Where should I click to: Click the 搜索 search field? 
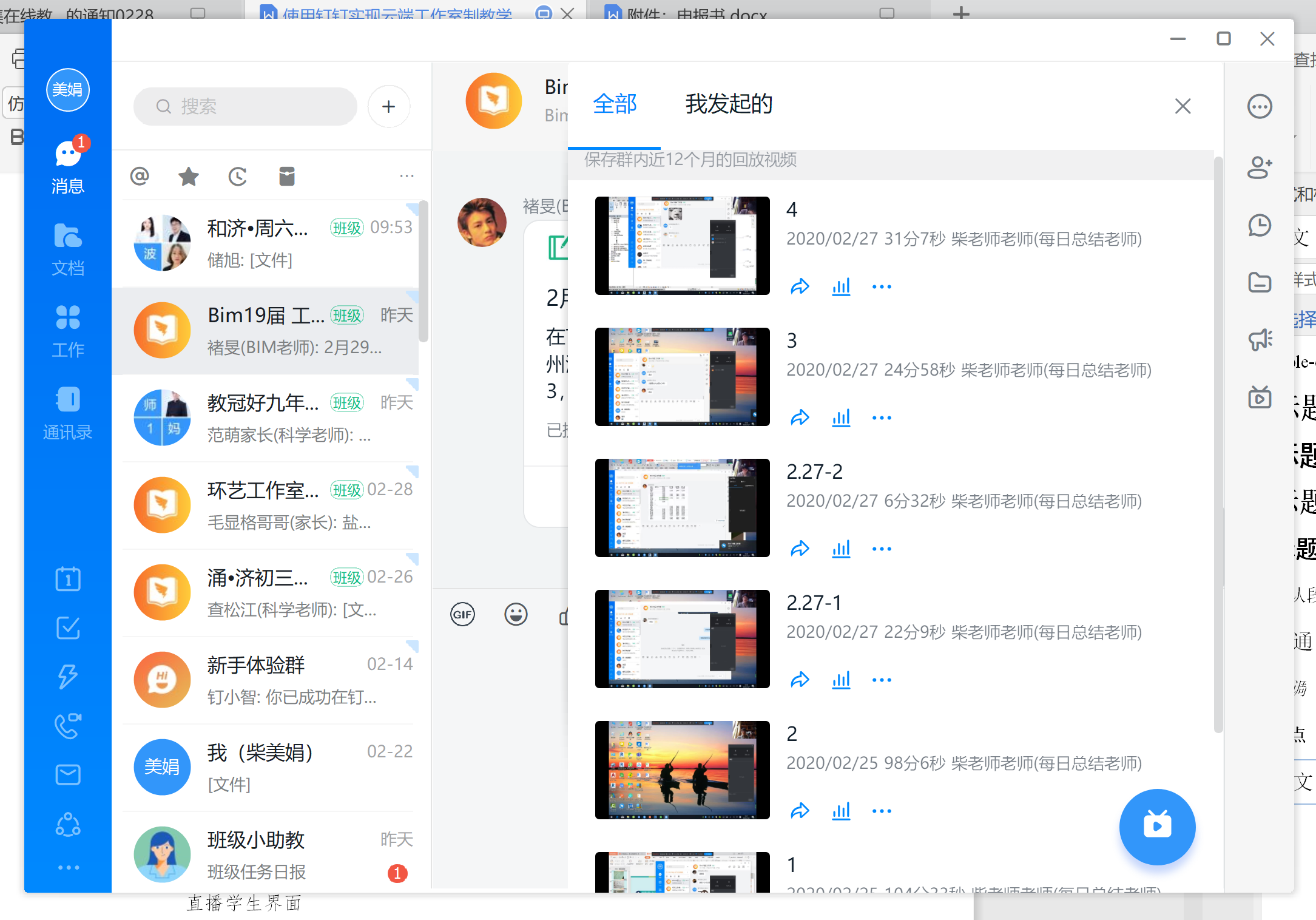[245, 107]
